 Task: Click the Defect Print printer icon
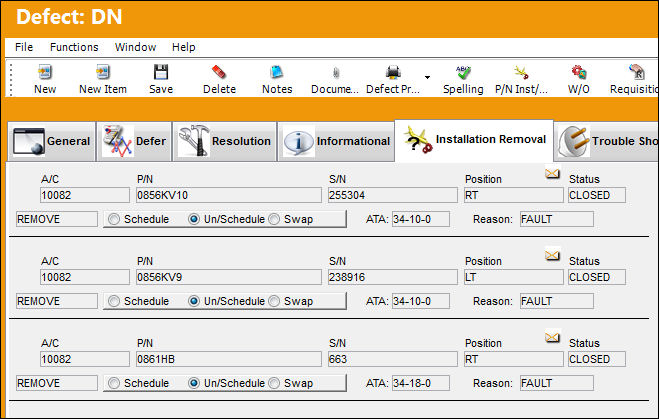tap(393, 72)
